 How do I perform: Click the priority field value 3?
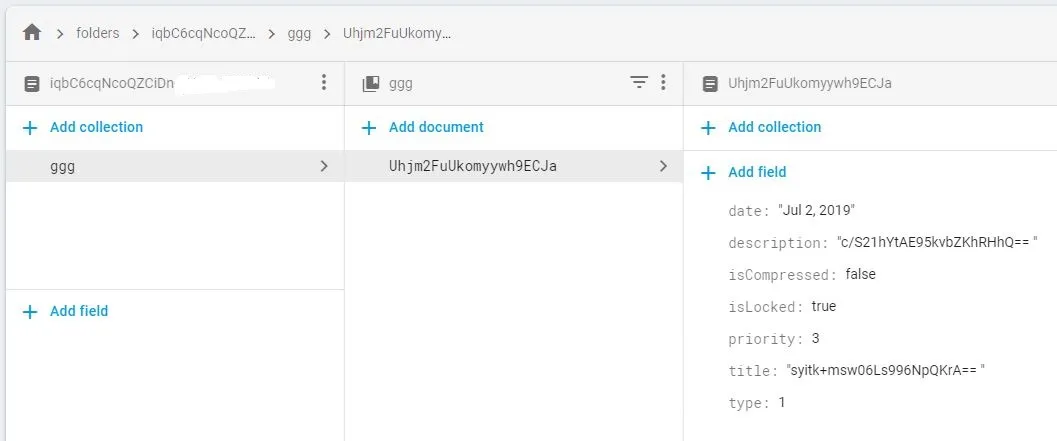pos(816,339)
